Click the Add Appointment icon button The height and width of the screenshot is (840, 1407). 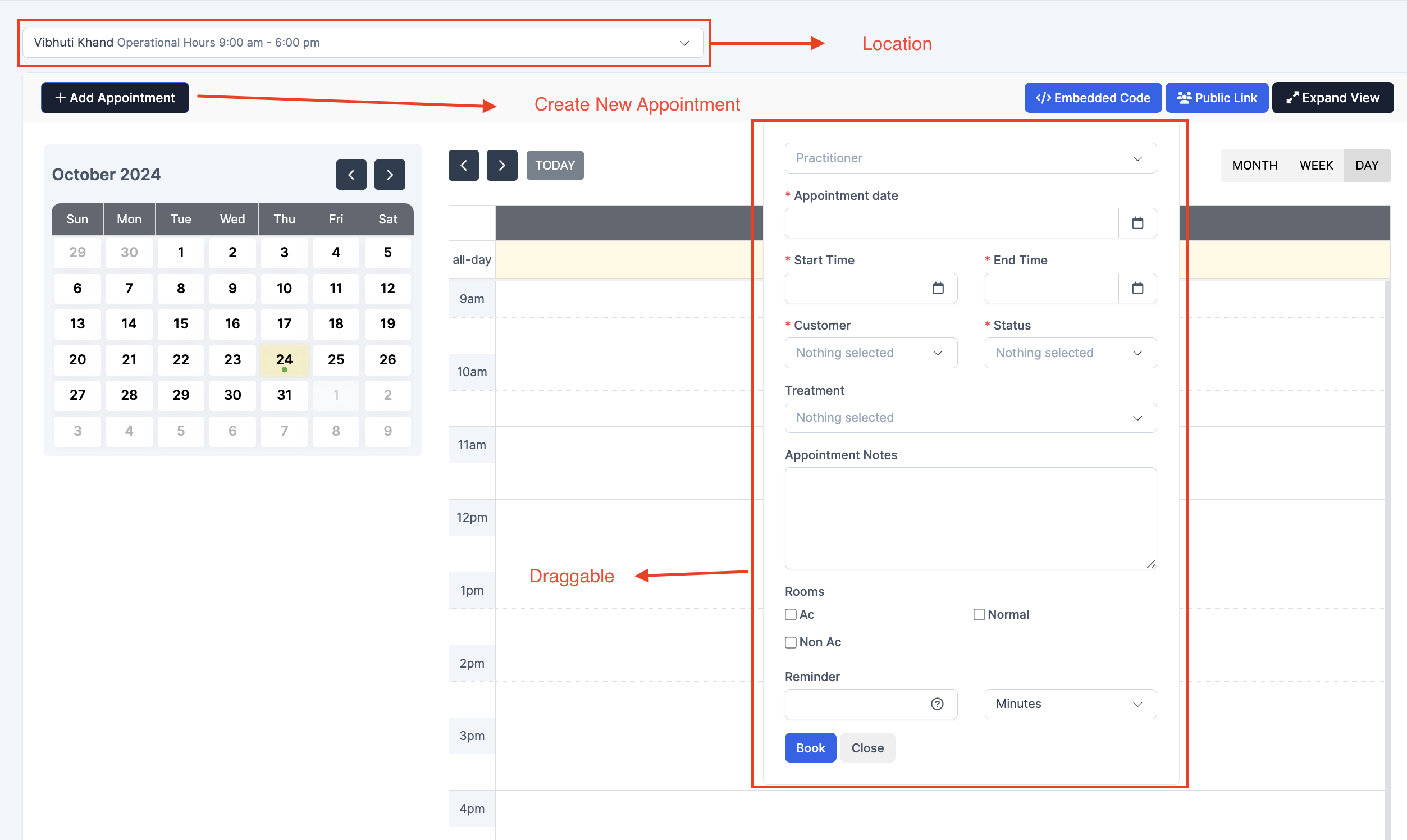[114, 97]
